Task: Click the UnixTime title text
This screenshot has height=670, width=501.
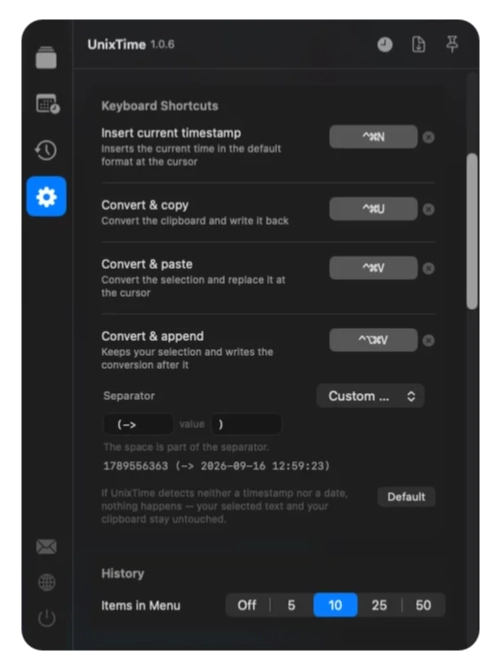Action: 117,44
